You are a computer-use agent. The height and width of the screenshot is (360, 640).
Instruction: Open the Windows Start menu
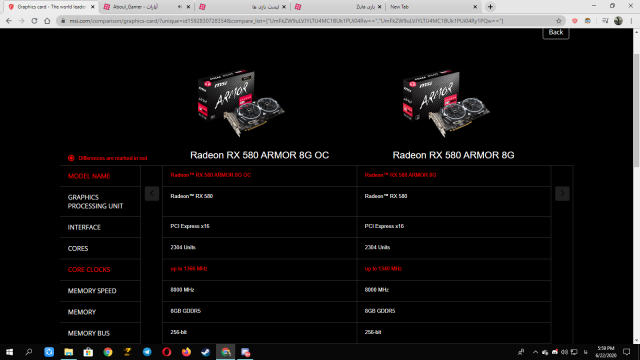[x=9, y=352]
